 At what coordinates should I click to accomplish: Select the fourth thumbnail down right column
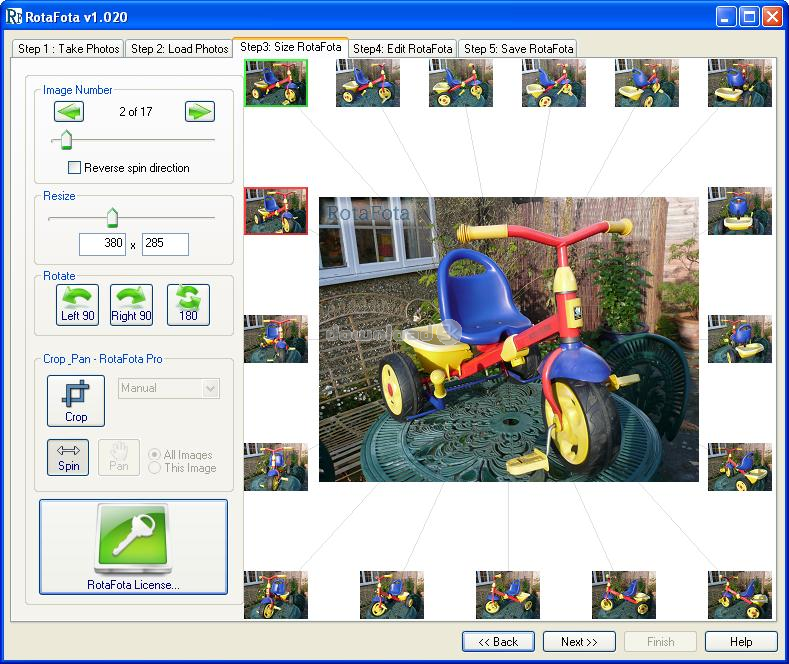coord(740,467)
